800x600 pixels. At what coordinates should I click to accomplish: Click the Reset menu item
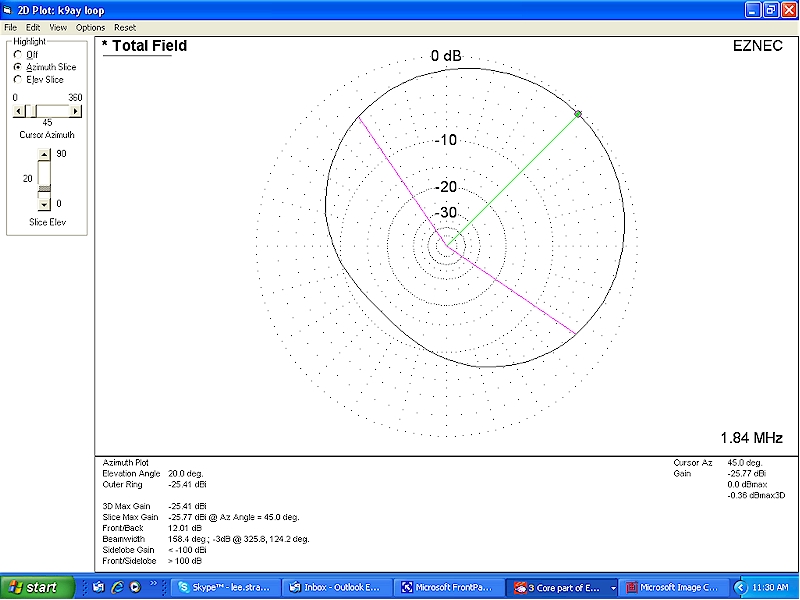coord(125,27)
